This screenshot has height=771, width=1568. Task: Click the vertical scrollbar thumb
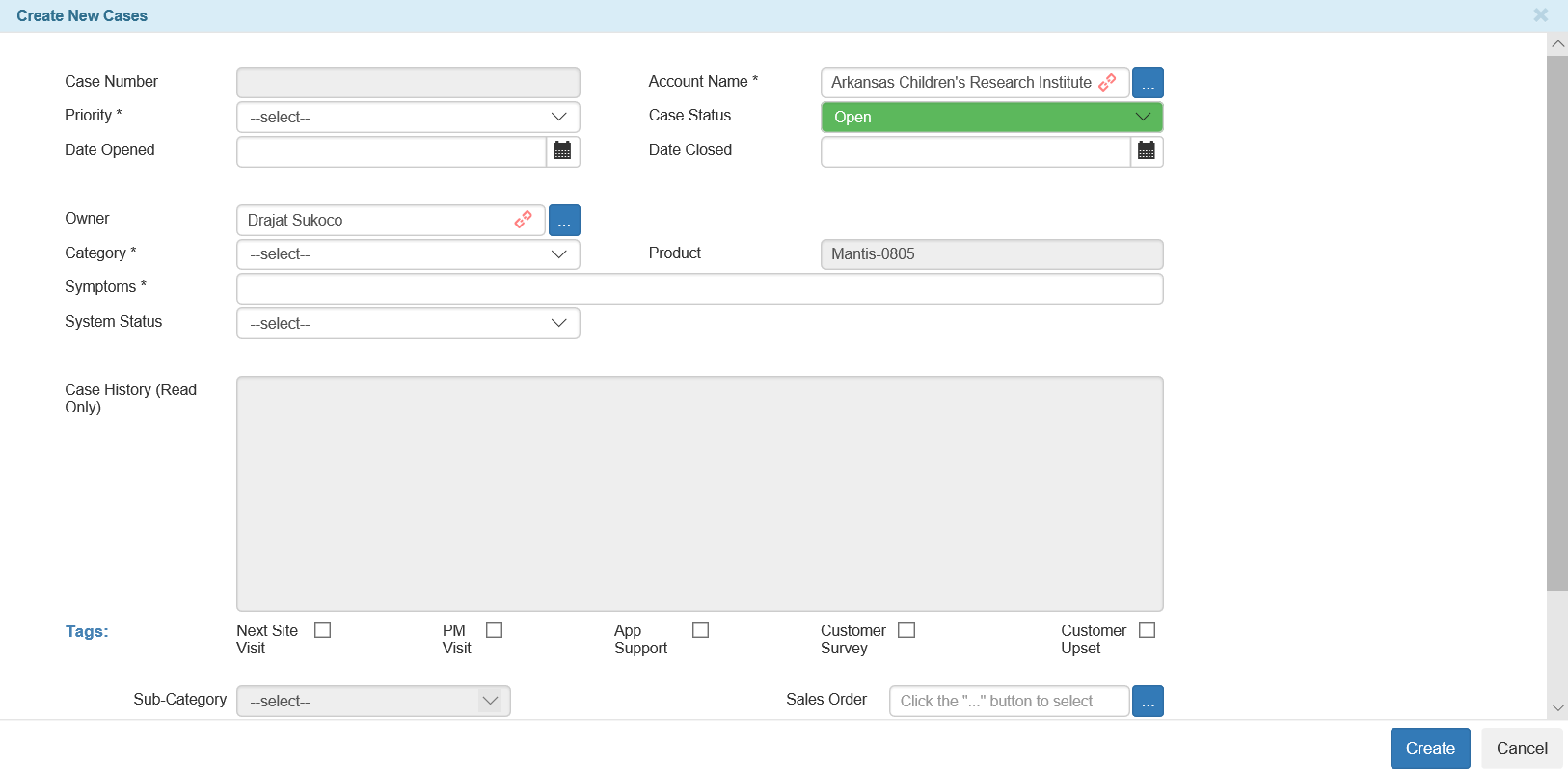[1557, 323]
